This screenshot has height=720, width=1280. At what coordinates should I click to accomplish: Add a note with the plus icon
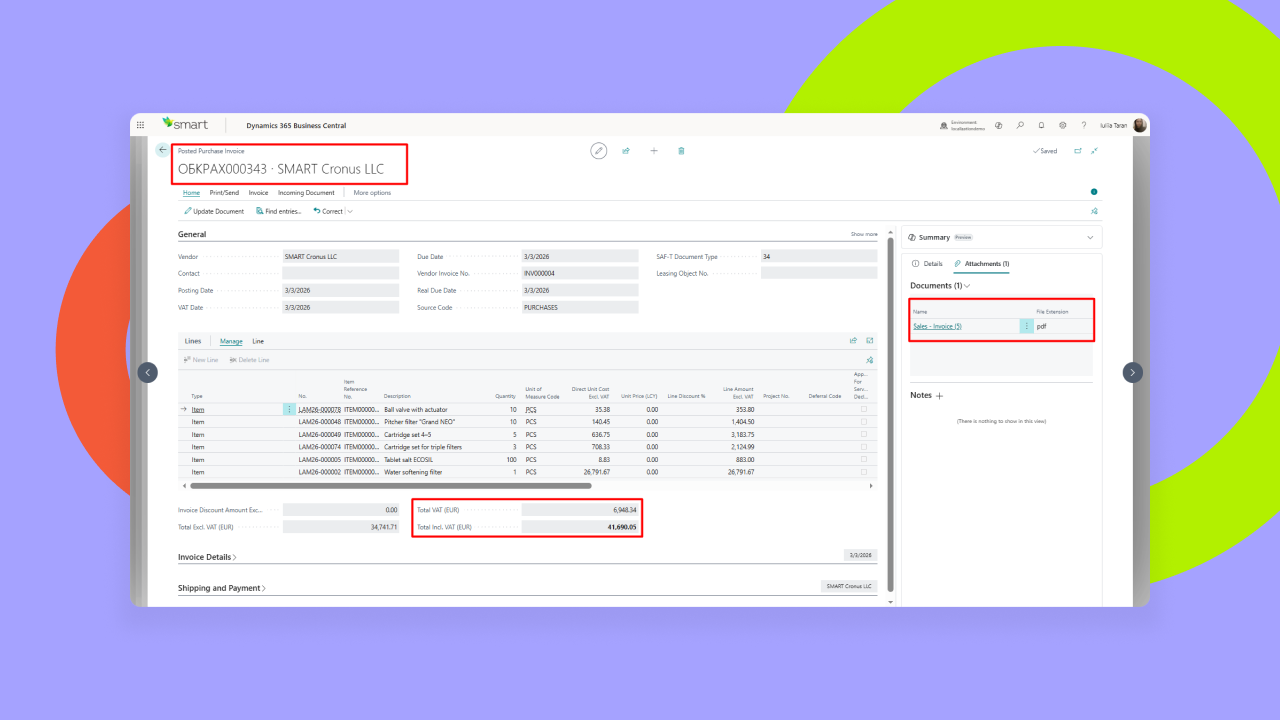click(x=939, y=396)
